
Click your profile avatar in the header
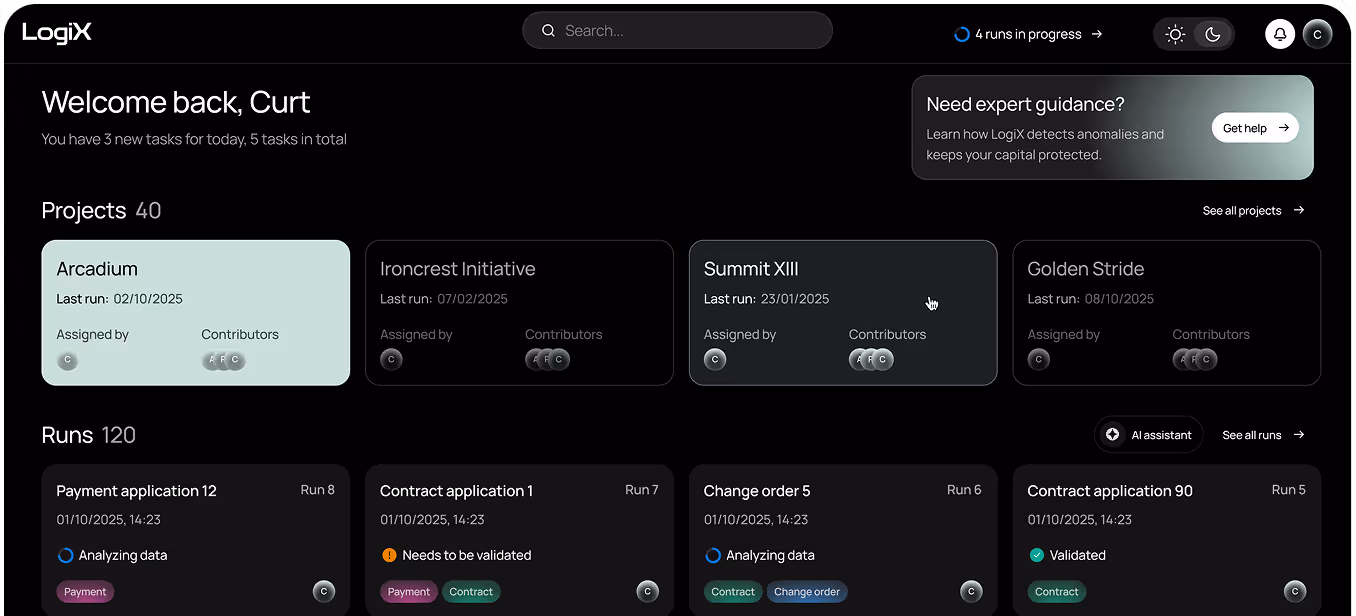1317,34
